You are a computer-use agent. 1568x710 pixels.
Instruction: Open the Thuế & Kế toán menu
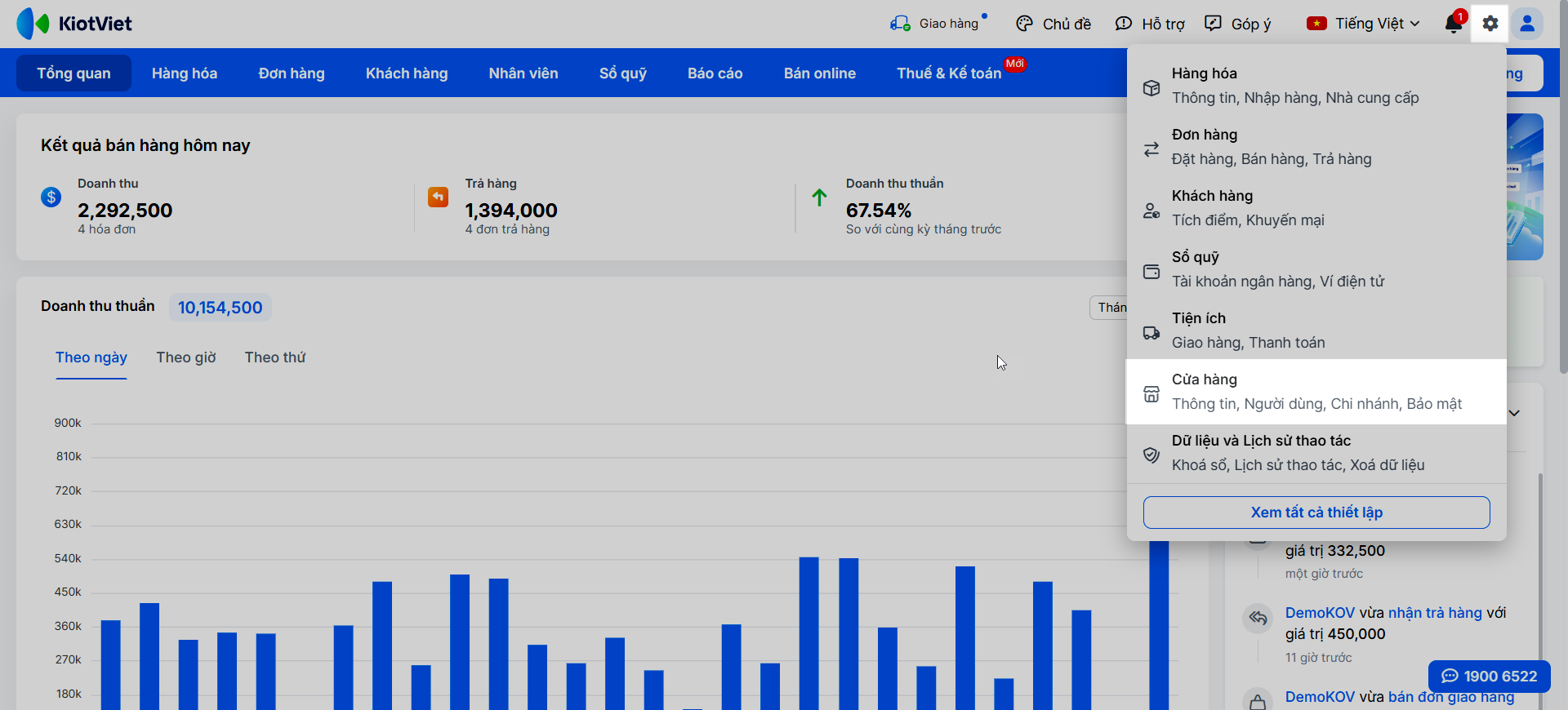pyautogui.click(x=949, y=73)
